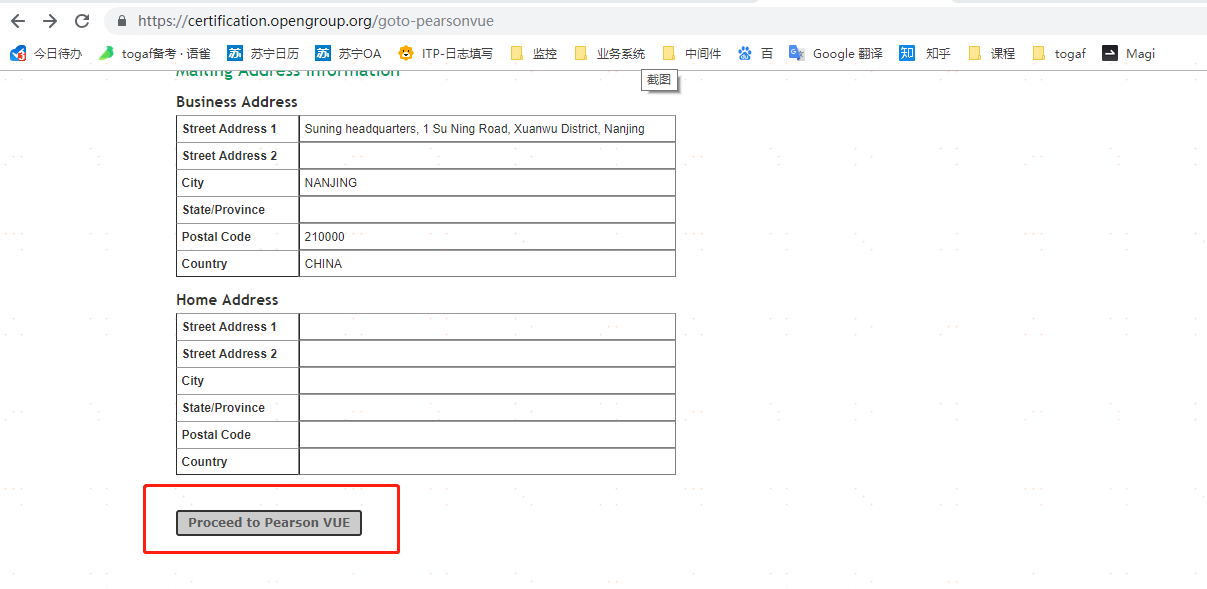Image resolution: width=1207 pixels, height=589 pixels.
Task: Open the 今日待办 bookmark
Action: click(x=46, y=54)
